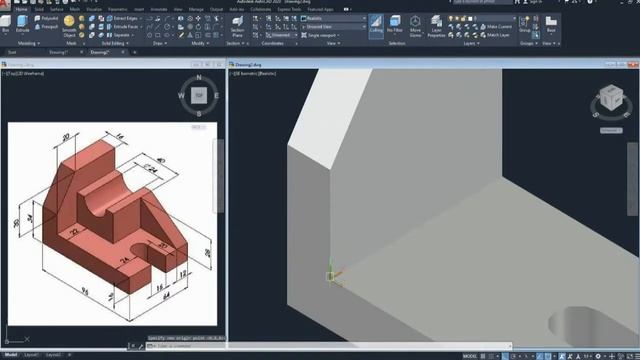
Task: Activate the Presspull tool
Action: (46, 27)
